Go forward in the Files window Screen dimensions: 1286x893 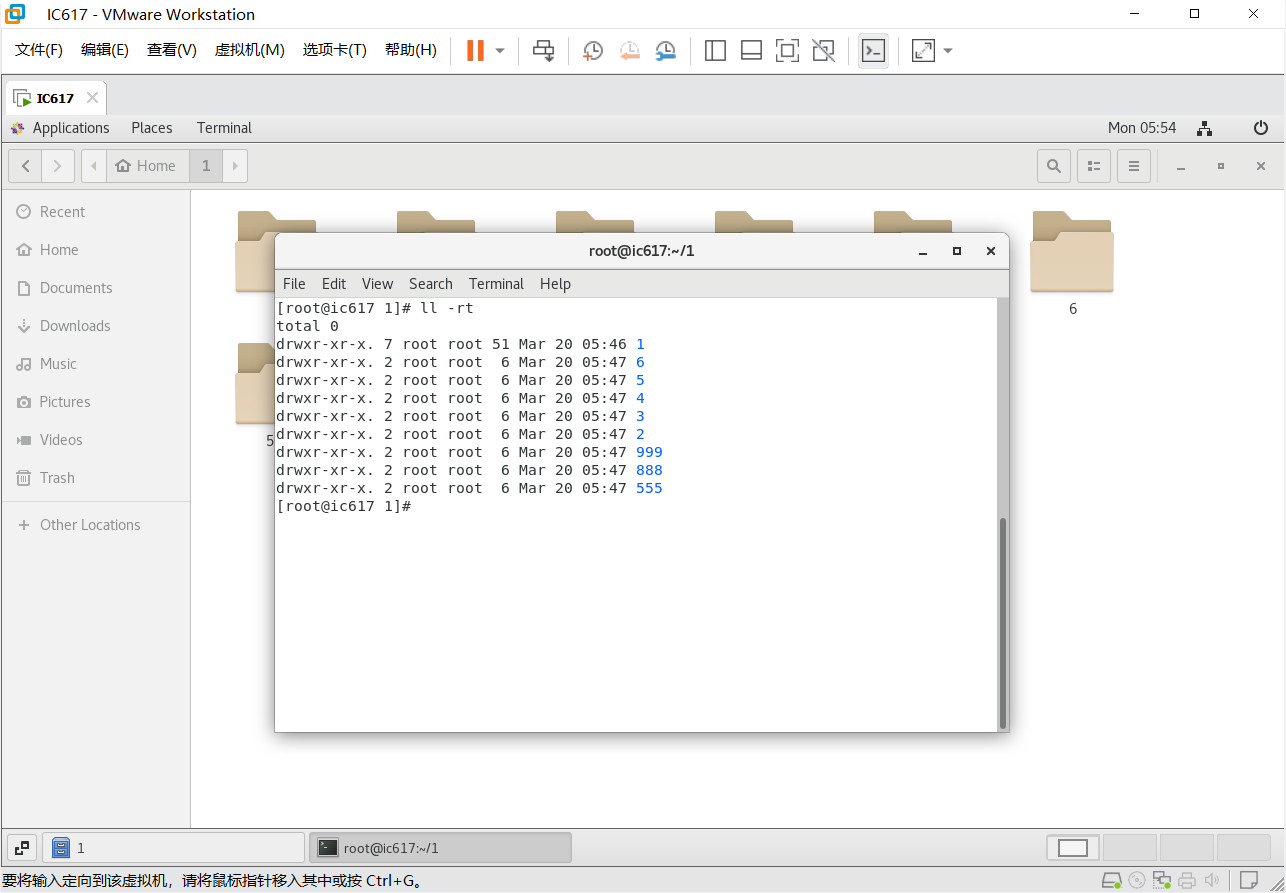point(58,166)
